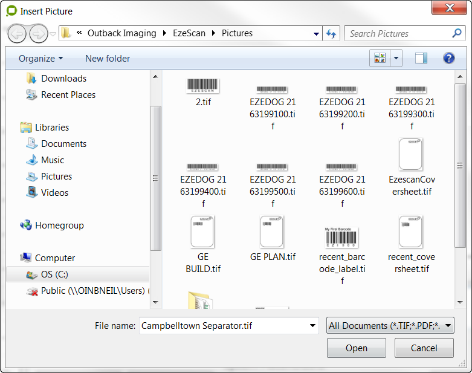Select the recent_barcode_label.tif thumbnail
This screenshot has height=373, width=472.
(342, 237)
